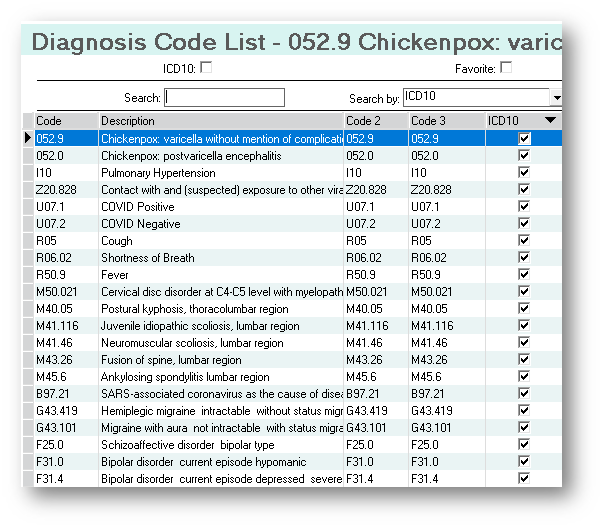Toggle ICD10 checkbox for the Fever row

pyautogui.click(x=524, y=275)
